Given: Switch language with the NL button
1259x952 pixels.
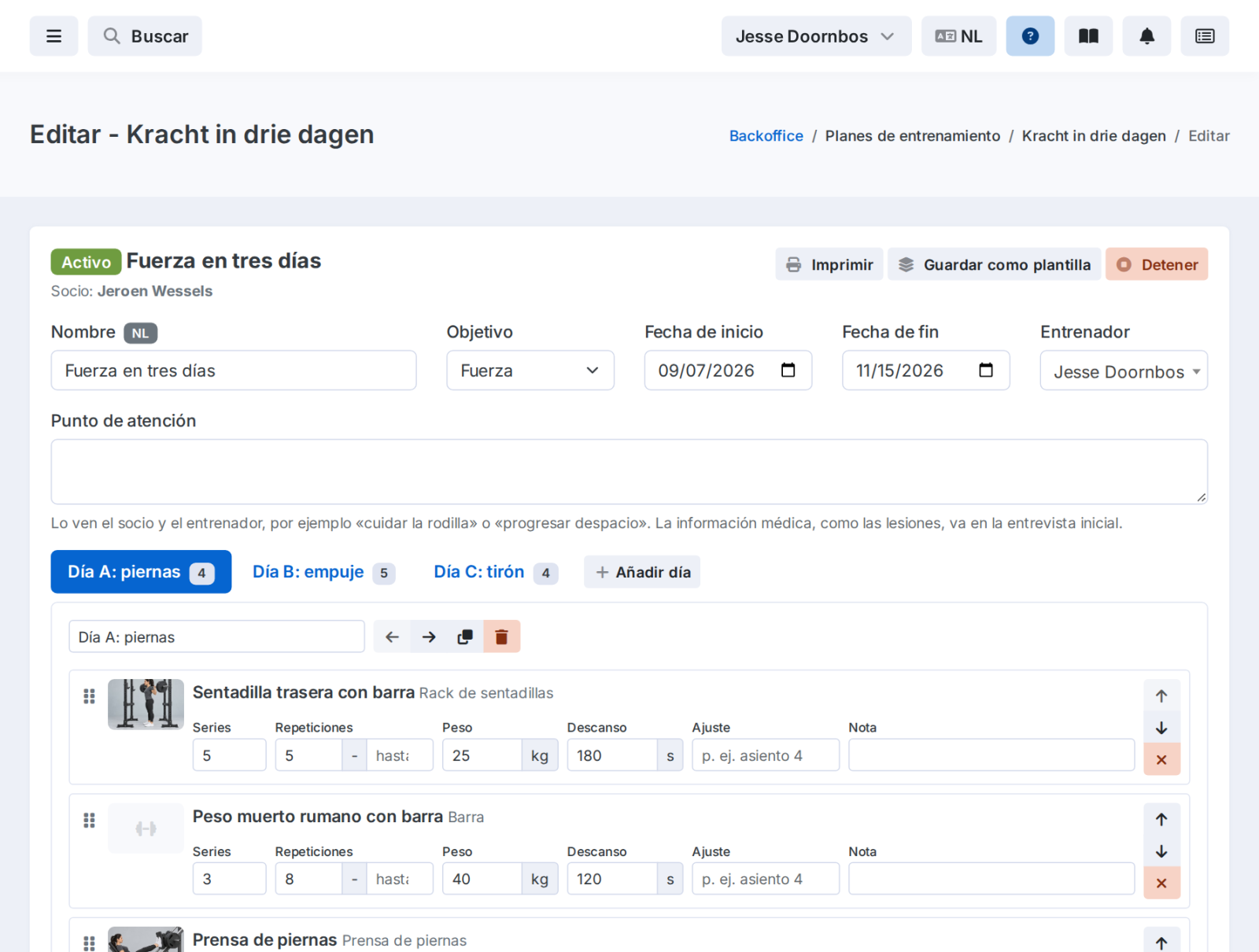Looking at the screenshot, I should (x=958, y=36).
